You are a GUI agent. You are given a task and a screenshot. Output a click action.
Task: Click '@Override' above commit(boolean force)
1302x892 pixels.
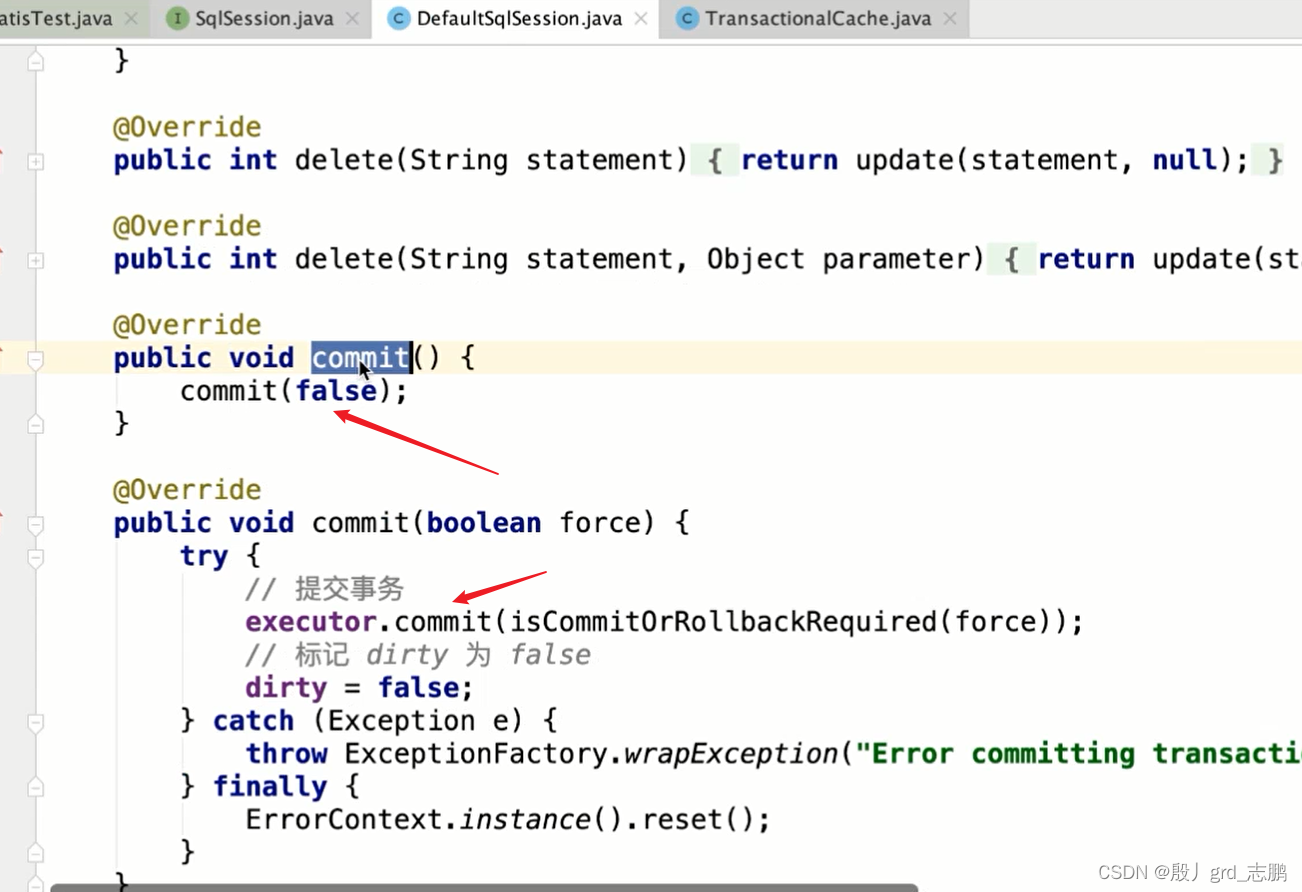pos(187,490)
